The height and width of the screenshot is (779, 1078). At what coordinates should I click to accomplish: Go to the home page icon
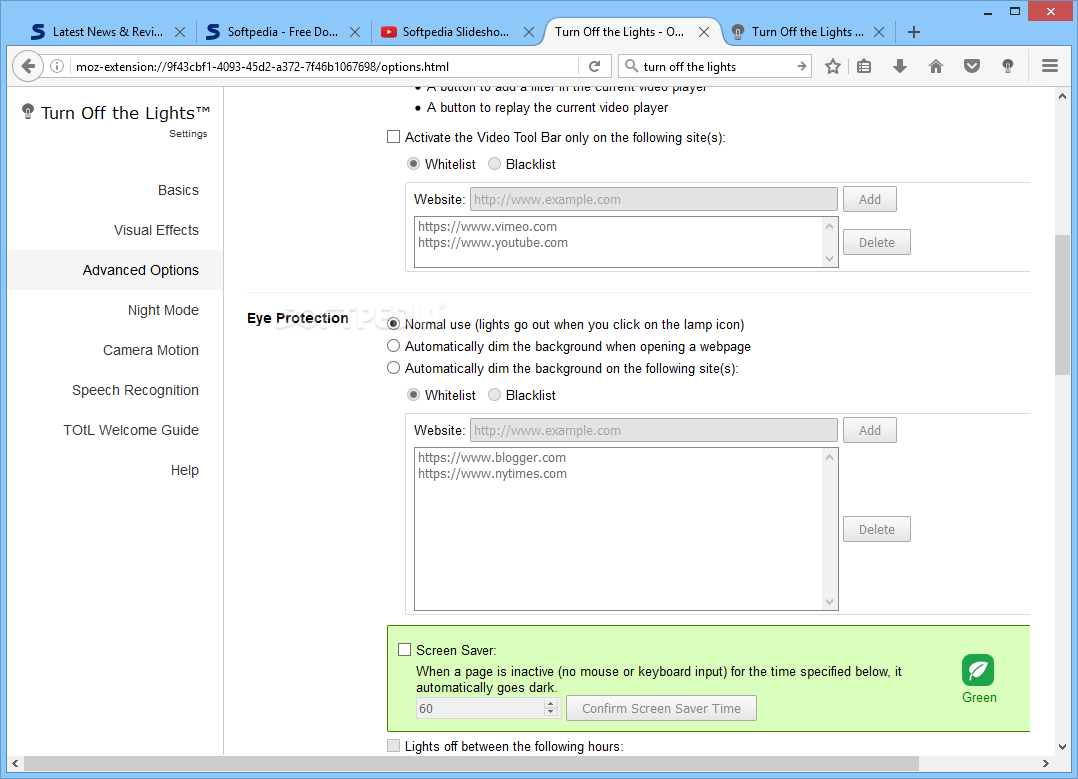click(936, 66)
